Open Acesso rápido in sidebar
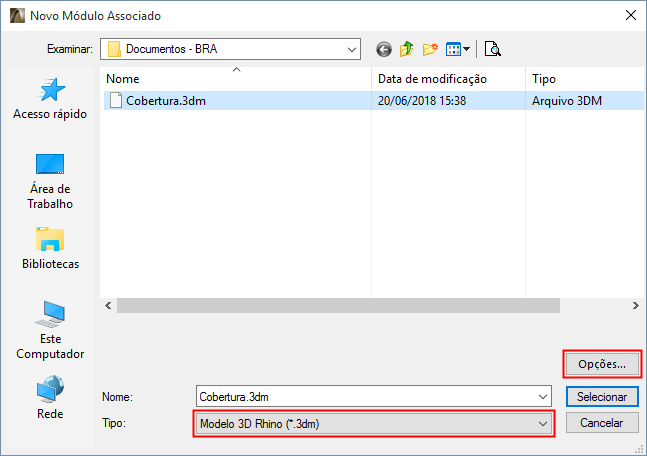The width and height of the screenshot is (647, 456). click(50, 99)
